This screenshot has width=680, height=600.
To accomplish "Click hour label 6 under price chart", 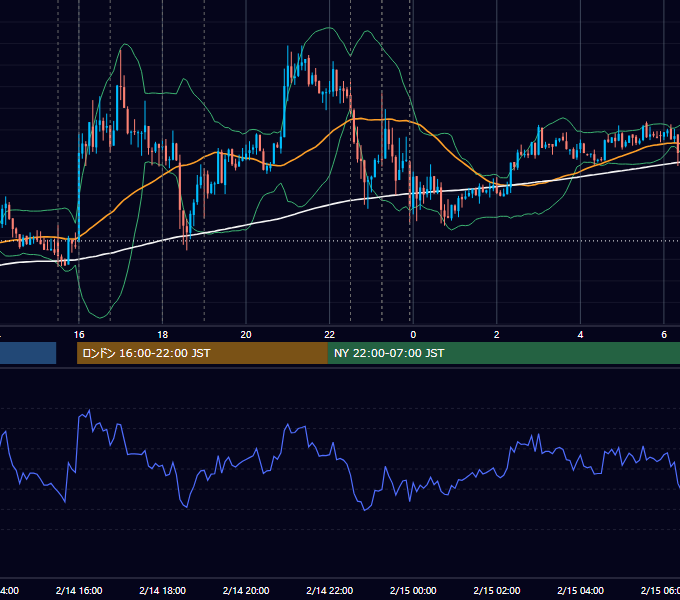I will tap(664, 335).
